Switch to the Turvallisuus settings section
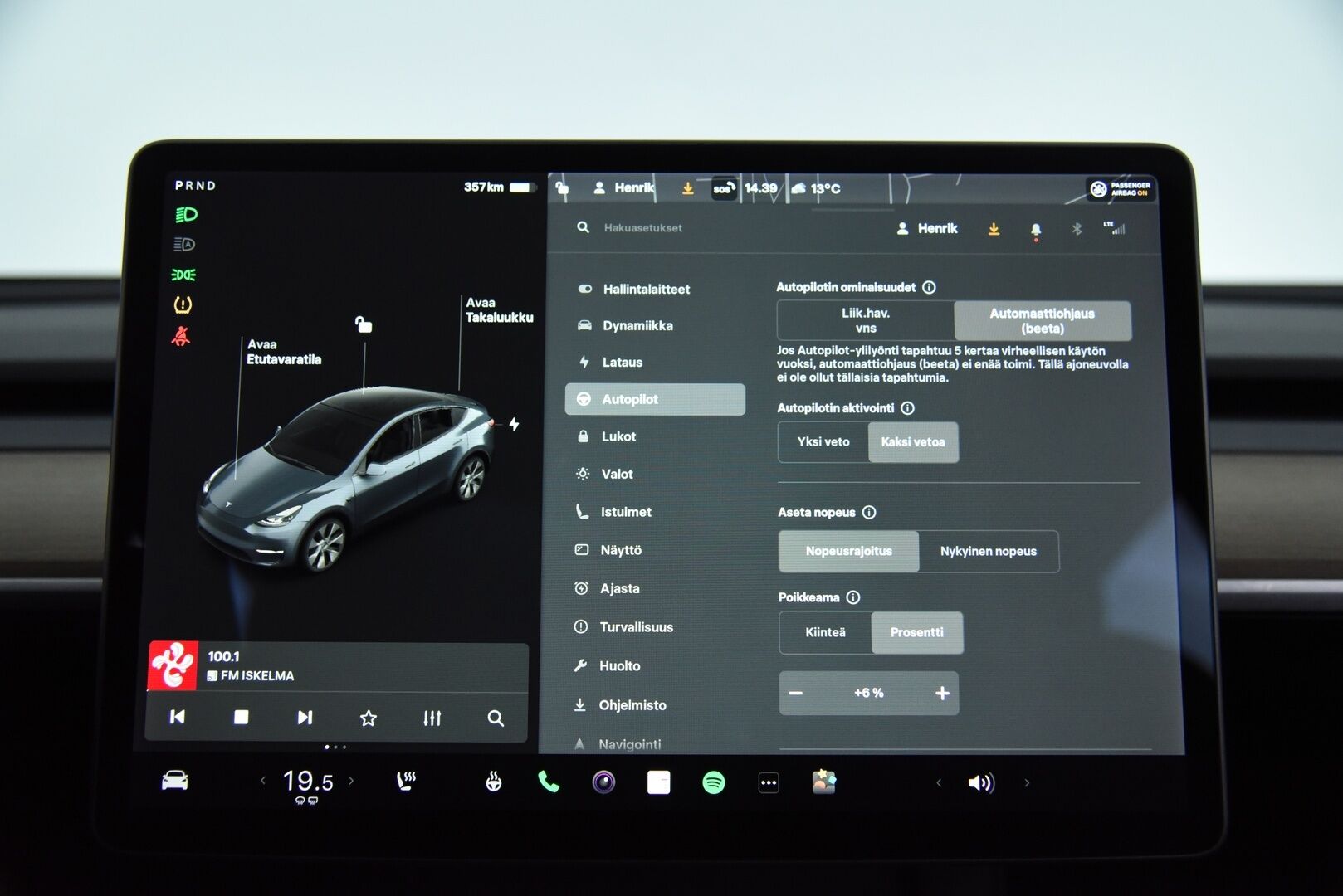This screenshot has width=1343, height=896. (x=636, y=627)
